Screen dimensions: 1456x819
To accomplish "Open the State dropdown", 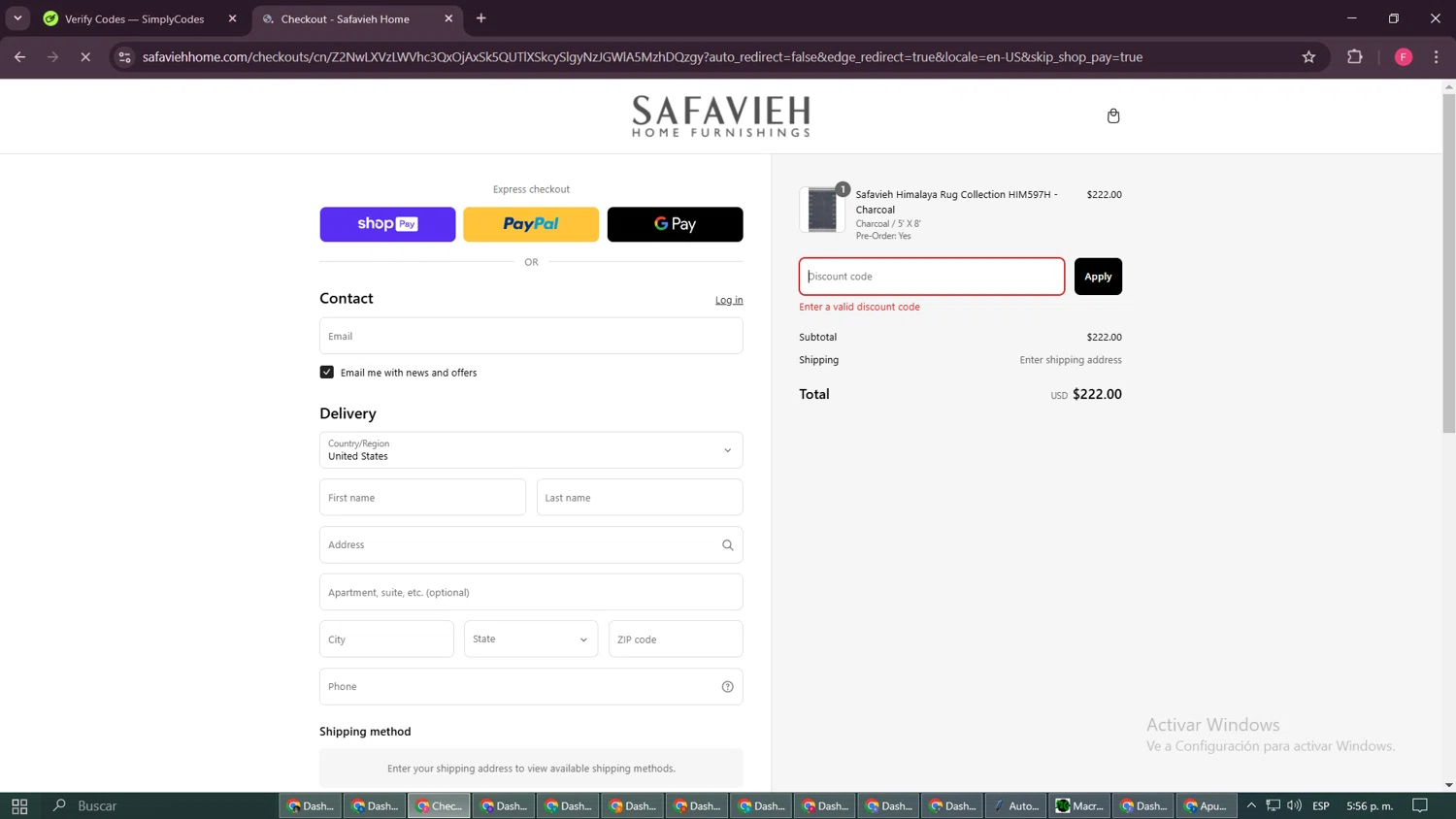I will click(530, 639).
